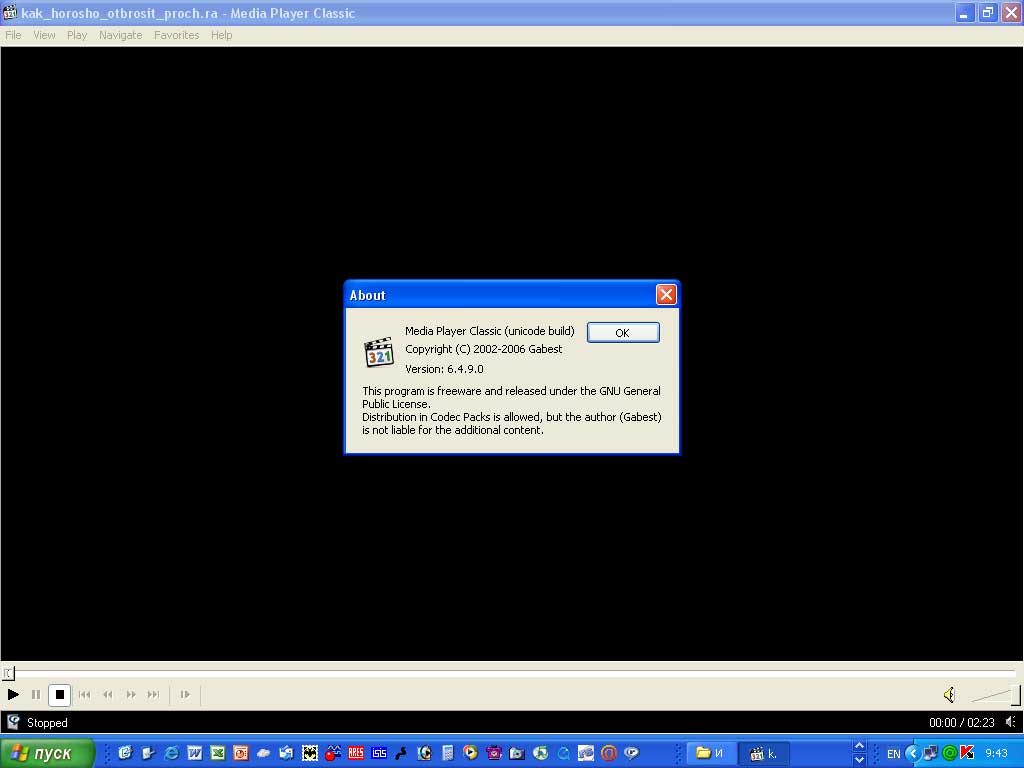Restore down the Media Player Classic window

987,13
